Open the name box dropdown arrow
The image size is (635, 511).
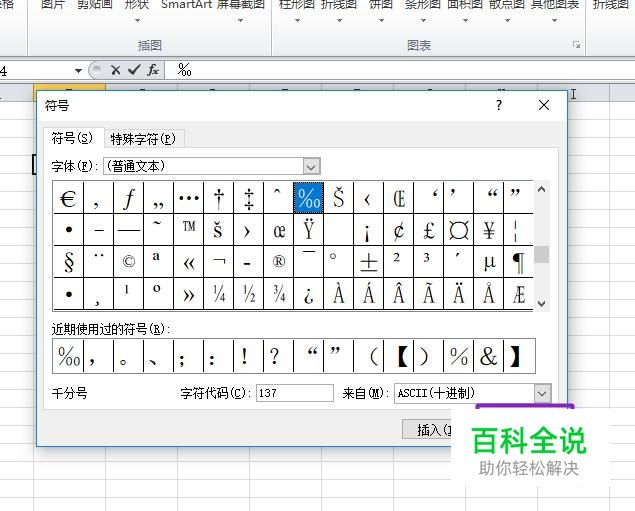click(79, 70)
